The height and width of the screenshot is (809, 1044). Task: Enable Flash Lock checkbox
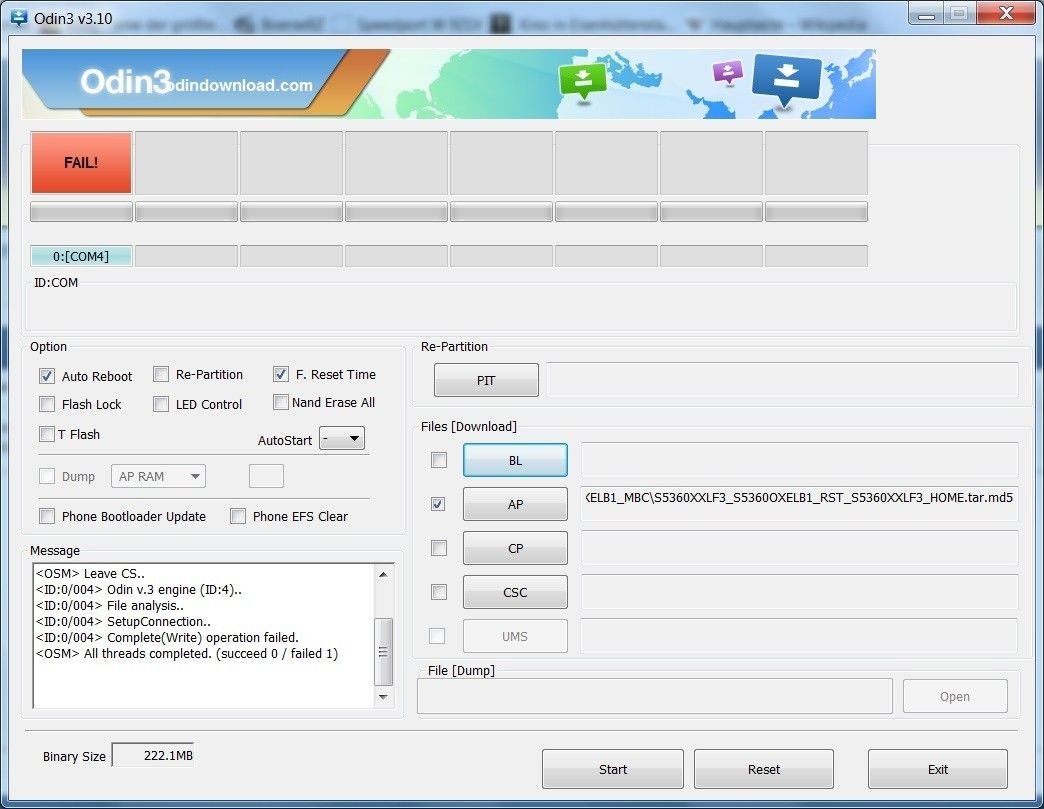47,404
